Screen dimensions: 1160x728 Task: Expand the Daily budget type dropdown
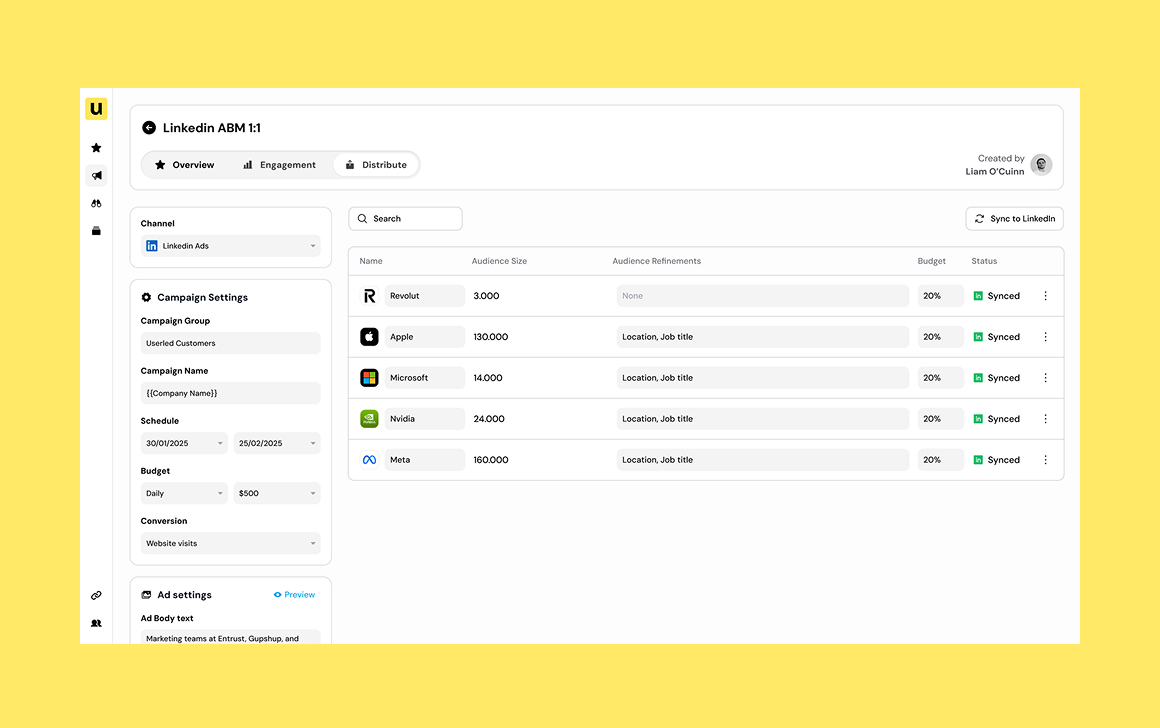coord(184,493)
